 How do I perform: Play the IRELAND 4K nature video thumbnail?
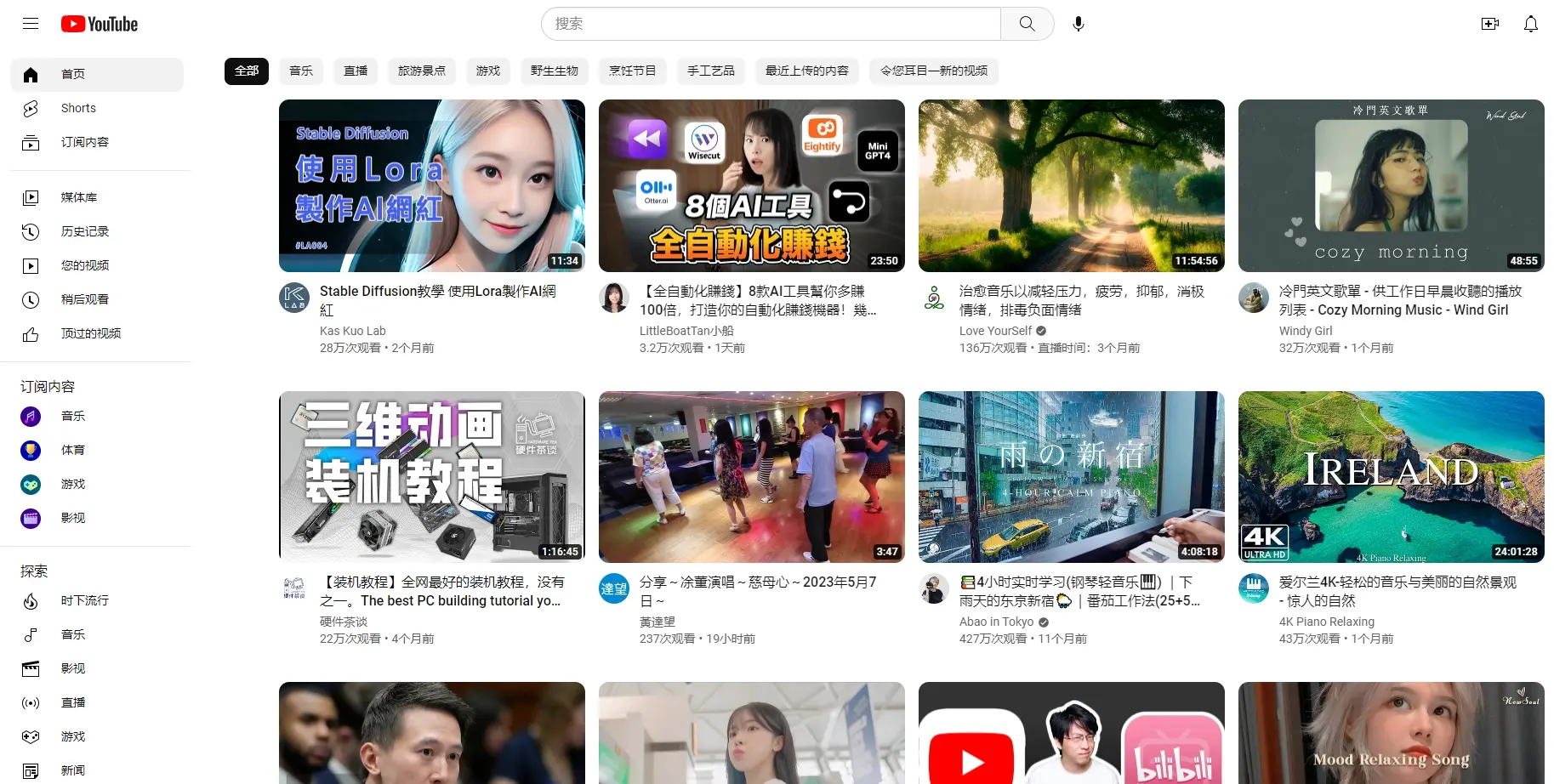pyautogui.click(x=1390, y=476)
